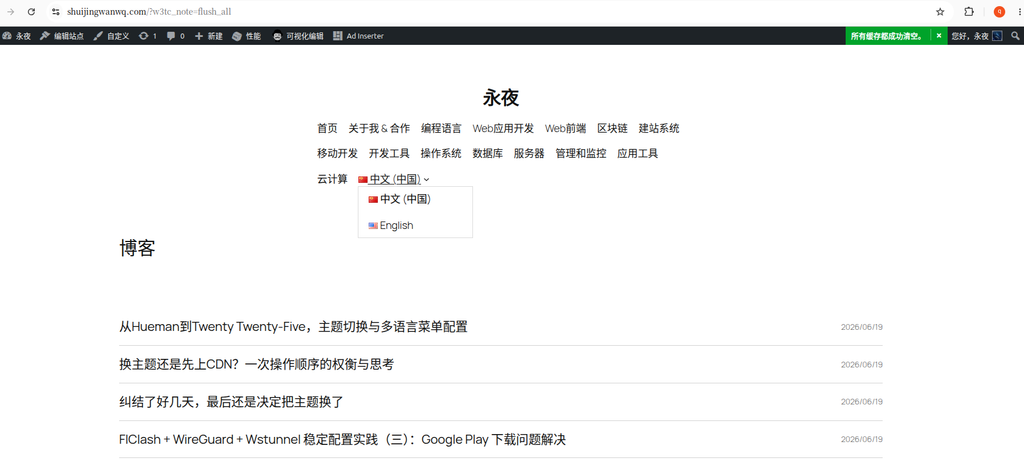Open the Chrome profile avatar
Image resolution: width=1024 pixels, height=463 pixels.
(x=999, y=12)
